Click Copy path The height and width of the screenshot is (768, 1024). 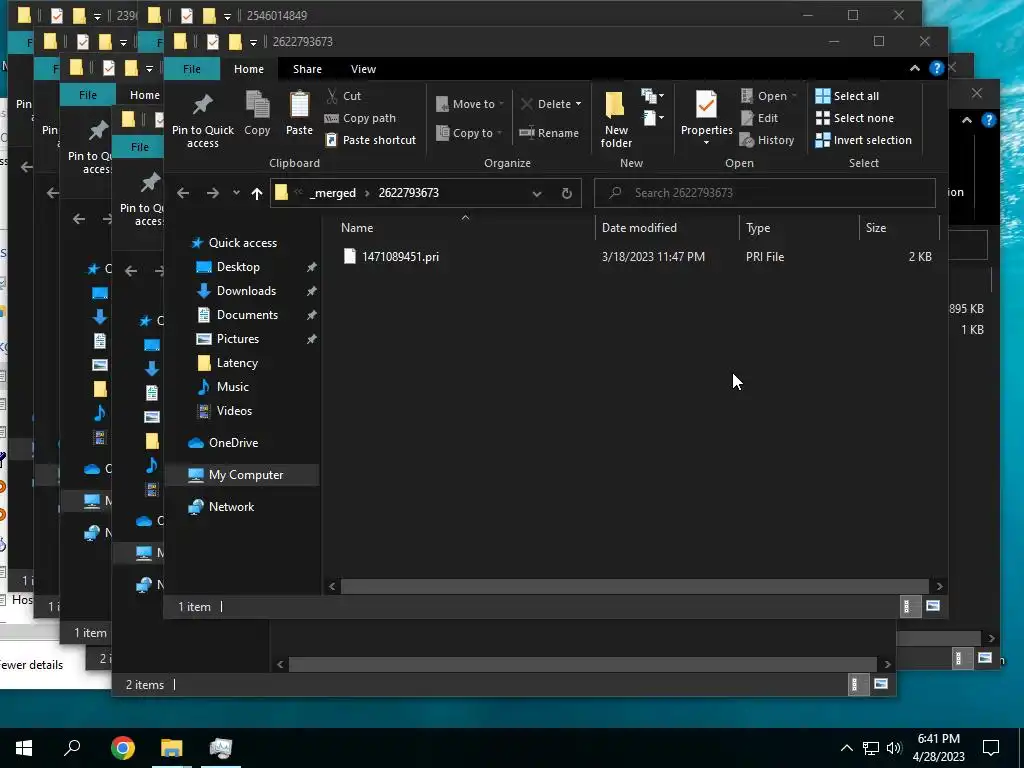[x=360, y=118]
